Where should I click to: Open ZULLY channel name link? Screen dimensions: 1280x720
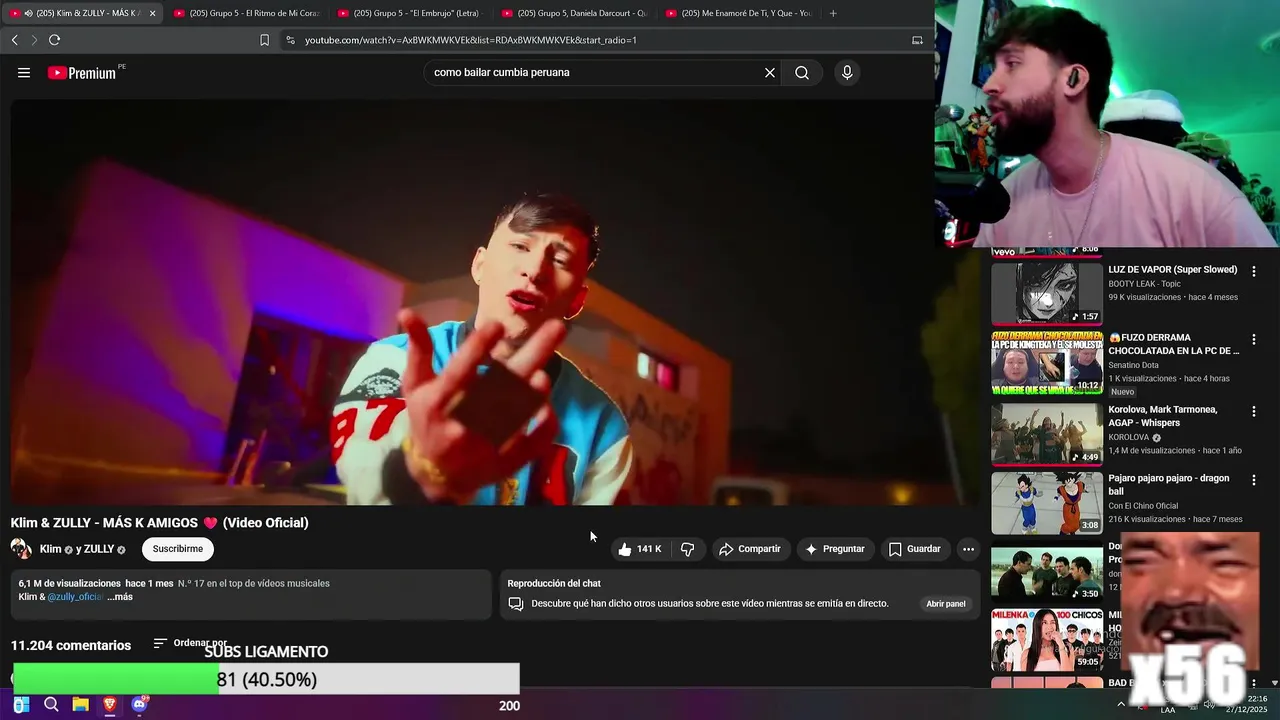(99, 549)
